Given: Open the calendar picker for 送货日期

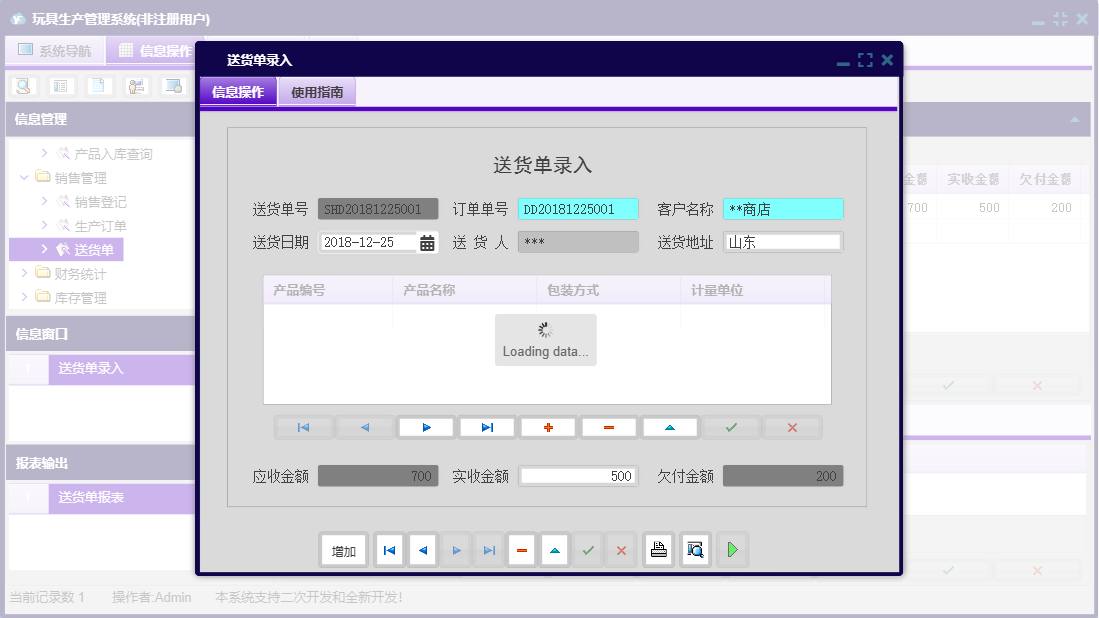Looking at the screenshot, I should 429,241.
